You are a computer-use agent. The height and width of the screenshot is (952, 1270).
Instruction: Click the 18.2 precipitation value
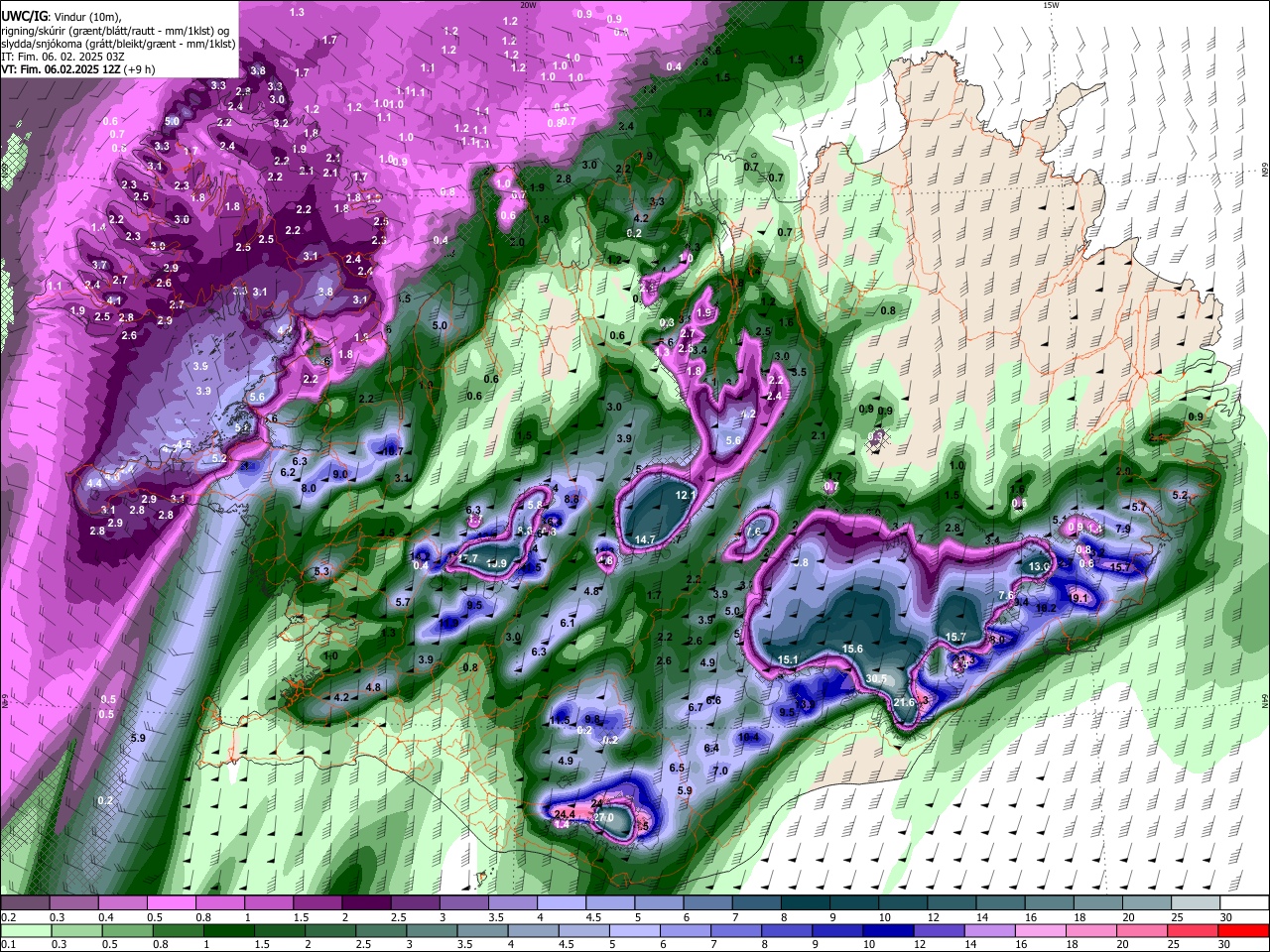tap(1046, 608)
